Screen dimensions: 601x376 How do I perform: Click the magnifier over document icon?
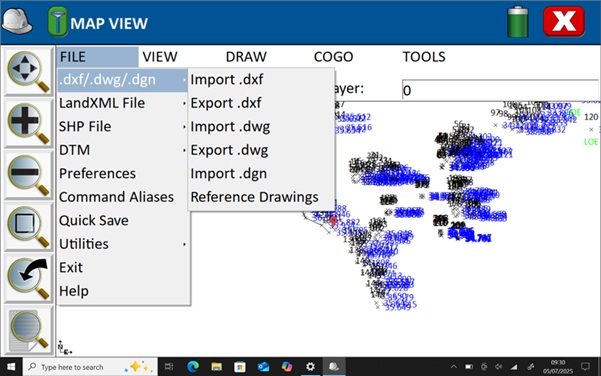coord(28,330)
